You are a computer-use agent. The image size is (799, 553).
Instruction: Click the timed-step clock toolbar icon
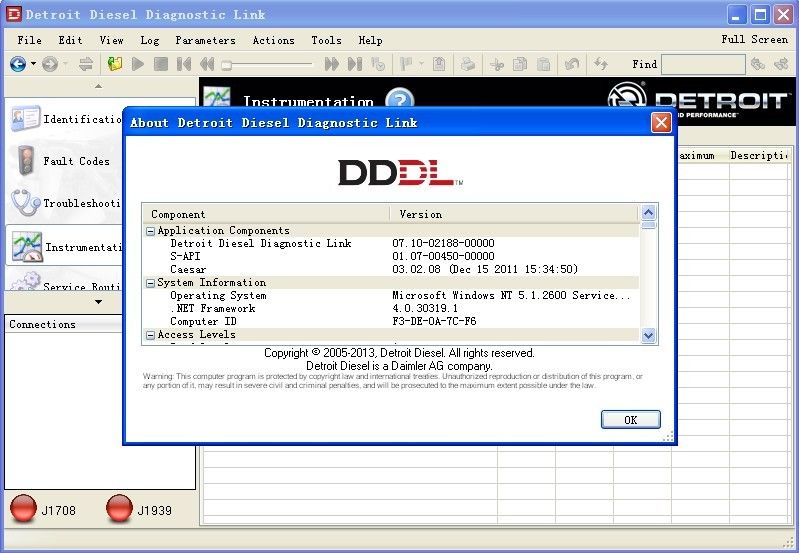[378, 64]
